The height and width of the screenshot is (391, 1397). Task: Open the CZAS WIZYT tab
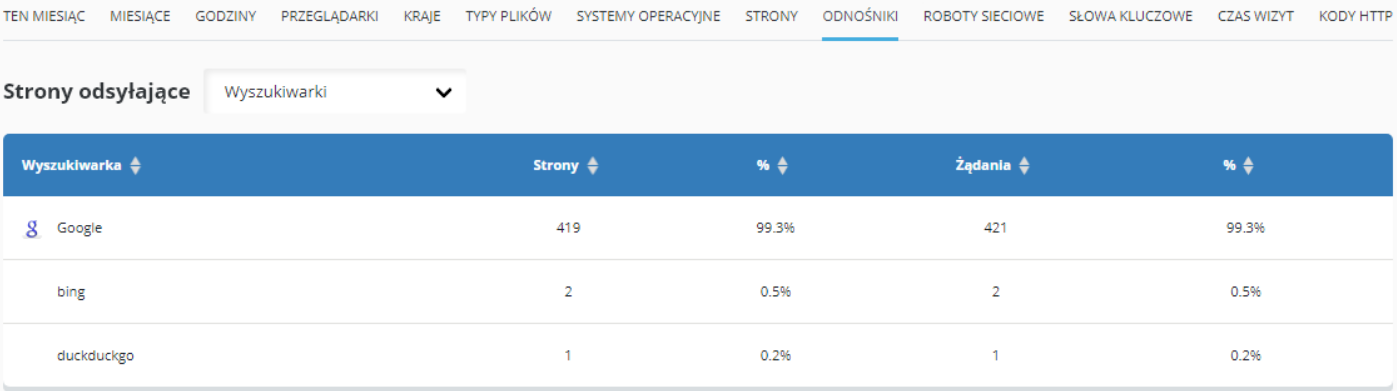1256,17
